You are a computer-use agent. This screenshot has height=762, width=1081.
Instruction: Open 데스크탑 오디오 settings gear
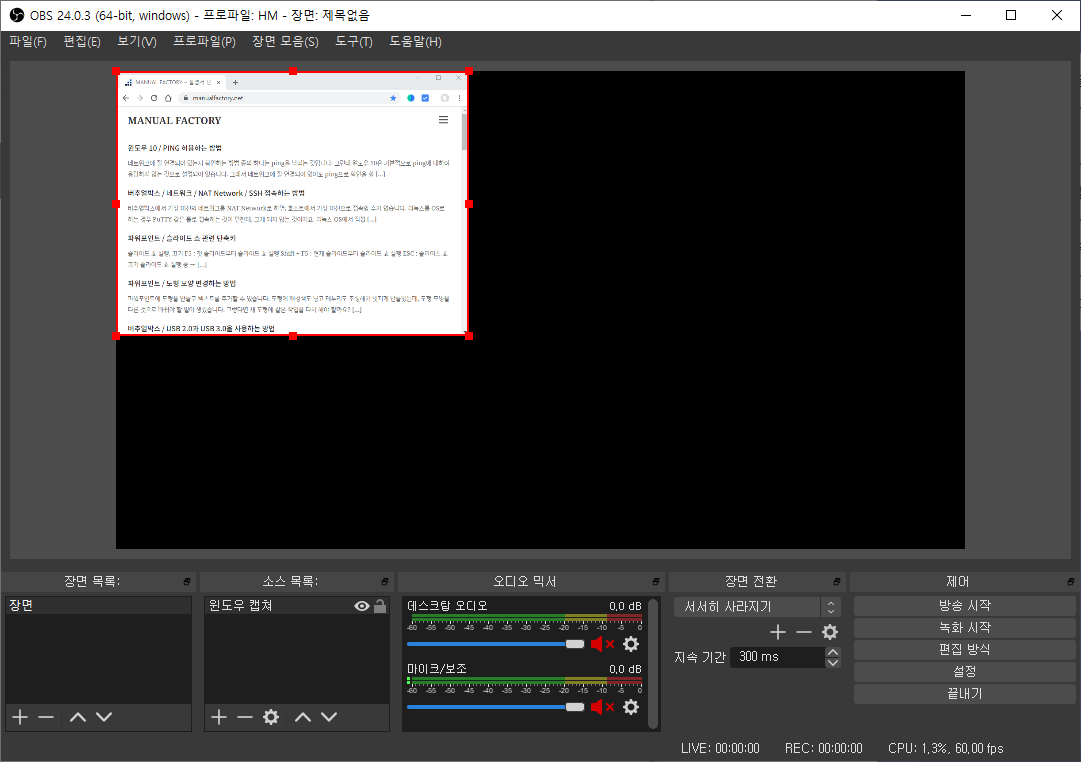[631, 644]
